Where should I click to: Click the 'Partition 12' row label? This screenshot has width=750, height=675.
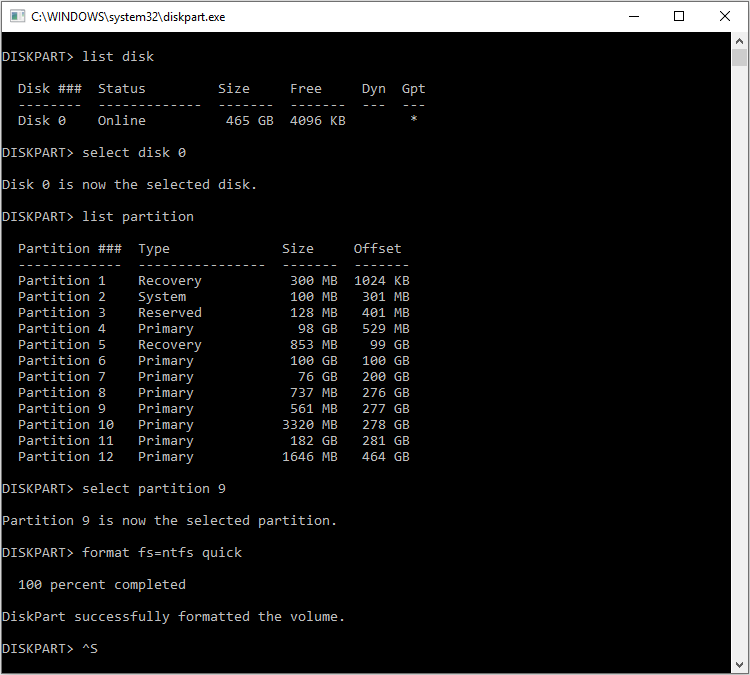(66, 457)
